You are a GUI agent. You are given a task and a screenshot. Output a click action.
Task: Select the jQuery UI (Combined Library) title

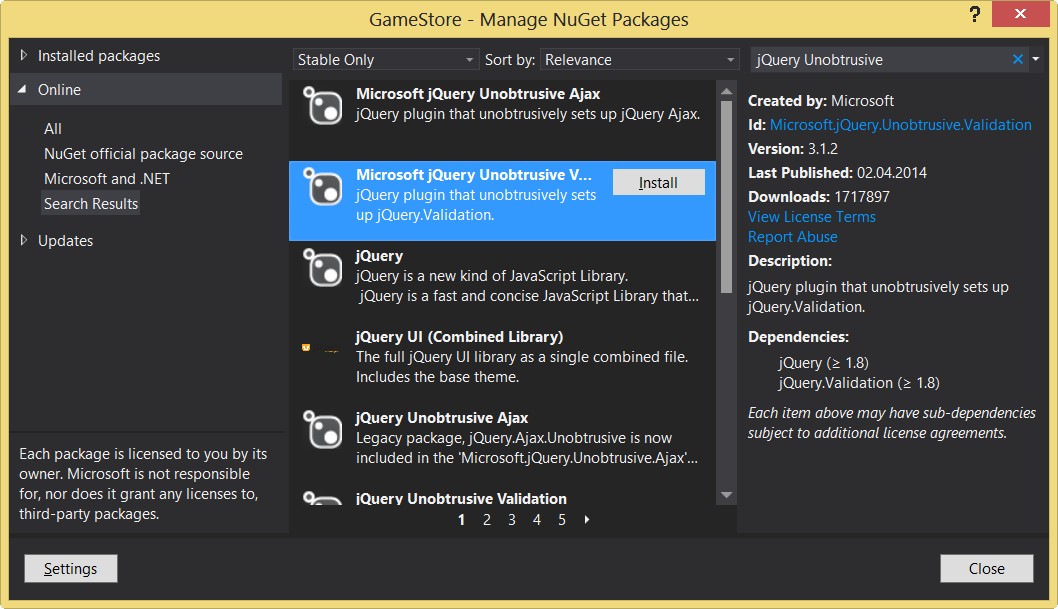460,337
